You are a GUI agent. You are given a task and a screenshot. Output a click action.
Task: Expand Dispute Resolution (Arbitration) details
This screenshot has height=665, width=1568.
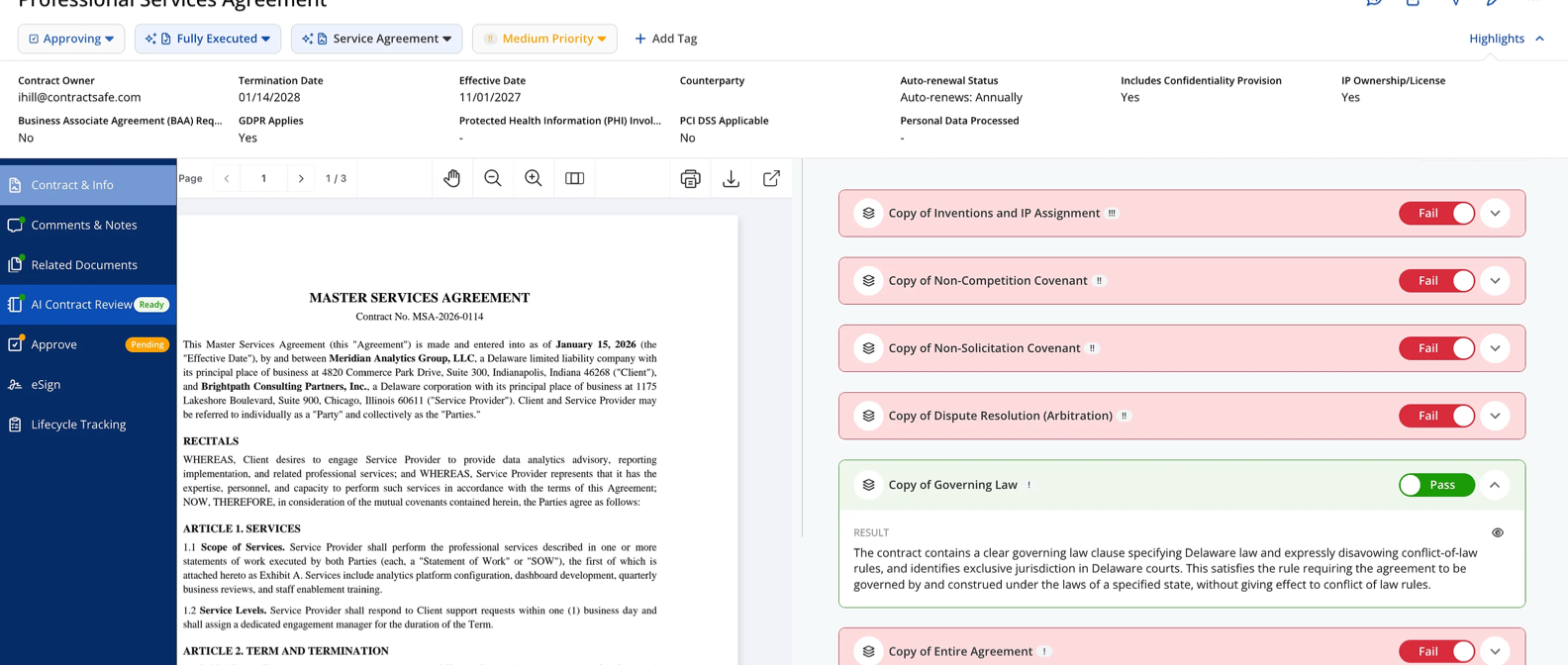coord(1496,416)
